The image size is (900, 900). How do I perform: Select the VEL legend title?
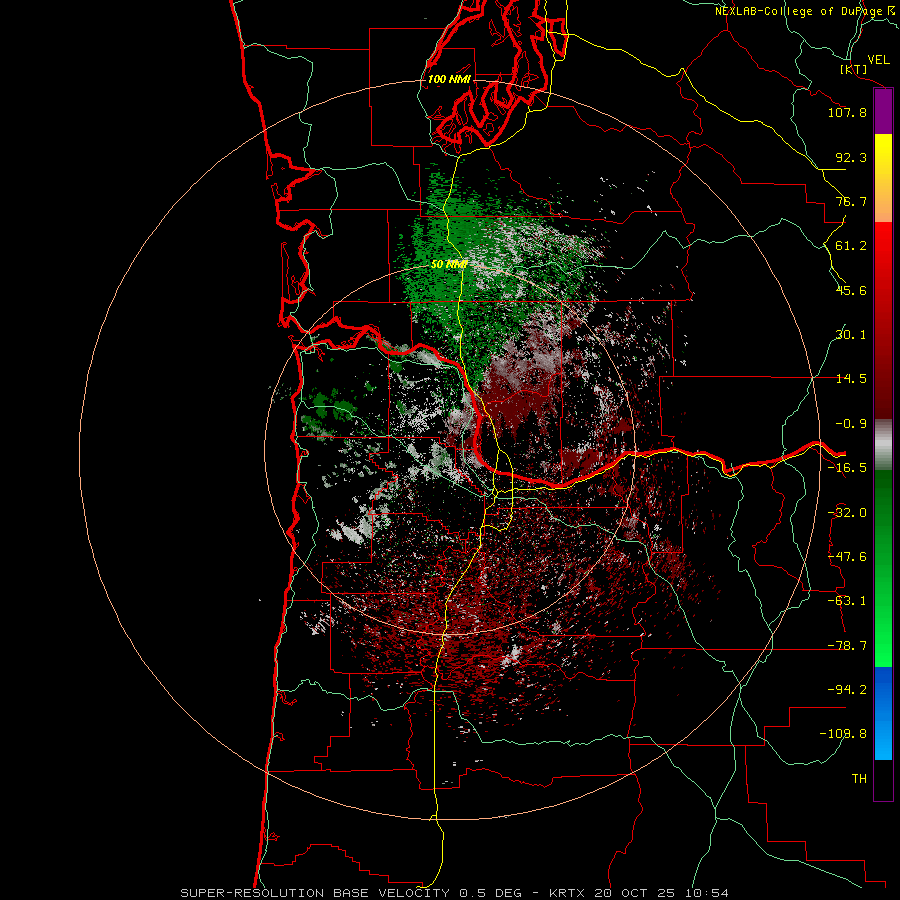pyautogui.click(x=878, y=60)
